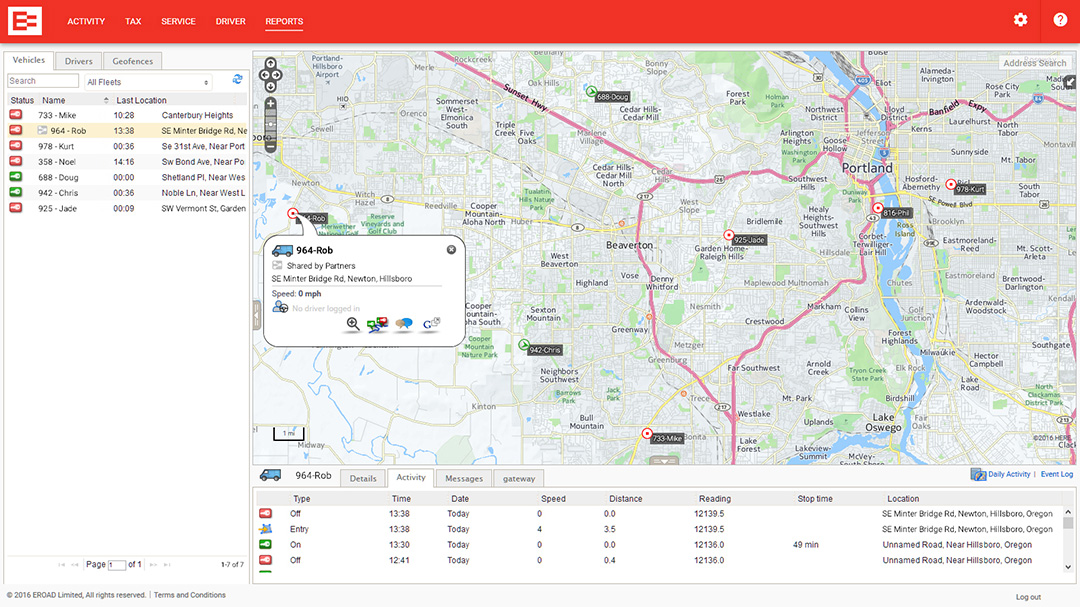Sort vehicles by the Name column
1080x607 pixels.
click(x=54, y=101)
